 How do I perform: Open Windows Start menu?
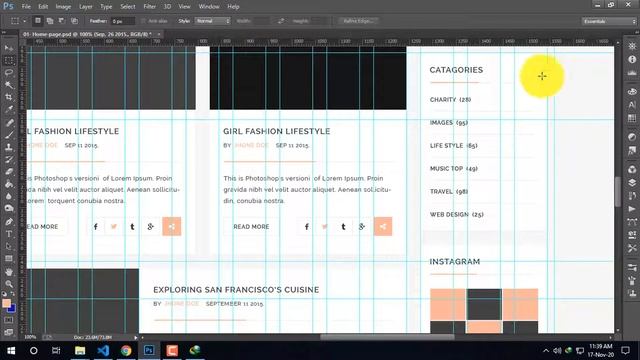tap(11, 351)
